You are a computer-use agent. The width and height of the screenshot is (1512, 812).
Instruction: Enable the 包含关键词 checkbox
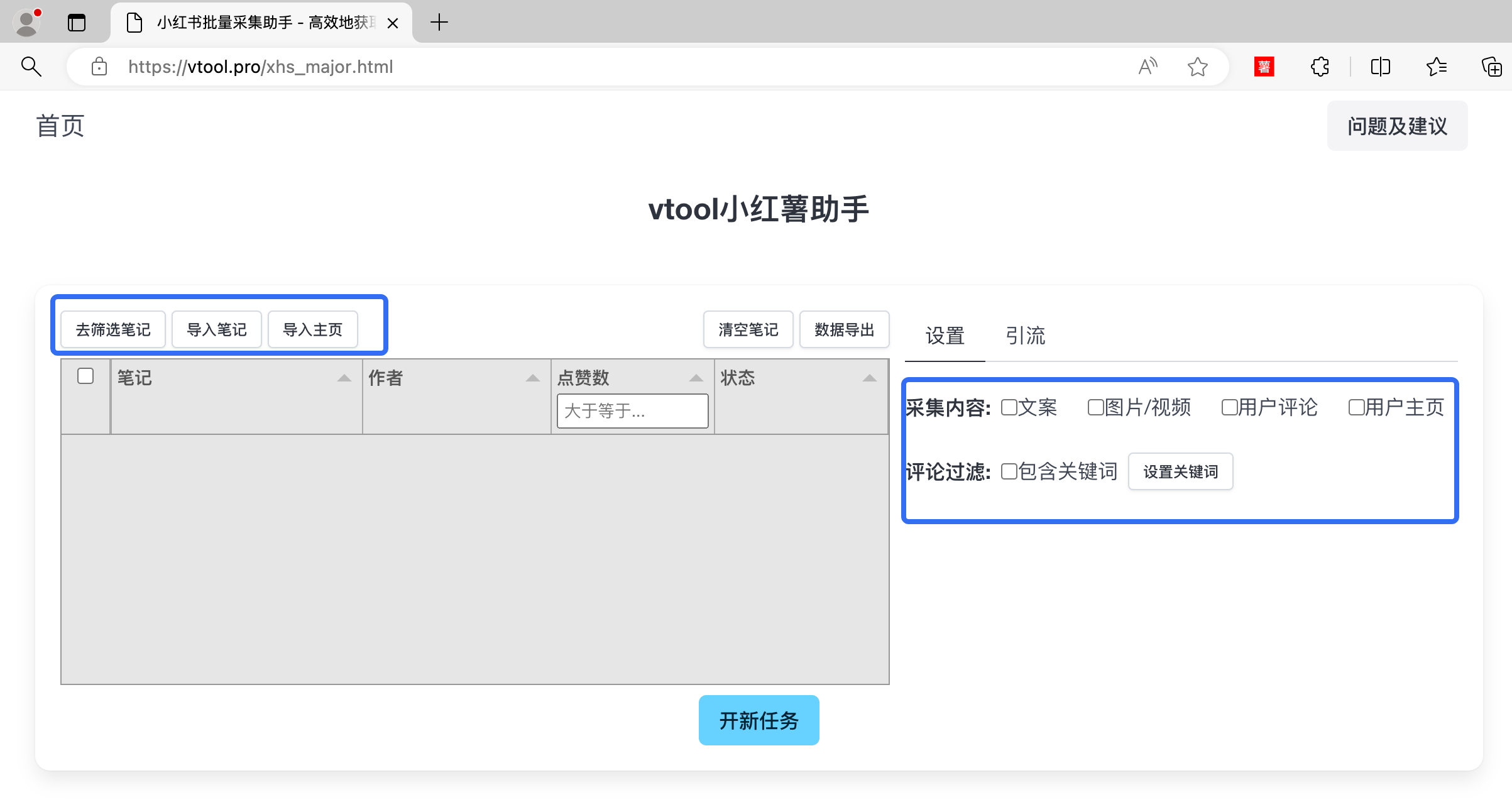(x=1009, y=471)
